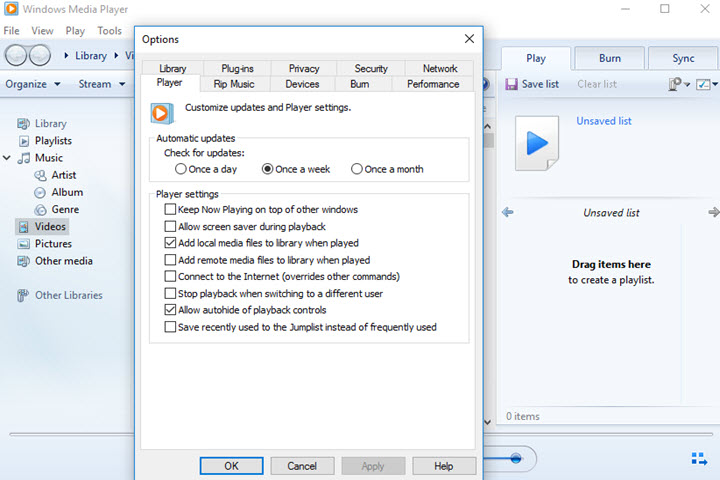Viewport: 720px width, 480px height.
Task: Click the back navigation arrow button
Action: [16, 56]
